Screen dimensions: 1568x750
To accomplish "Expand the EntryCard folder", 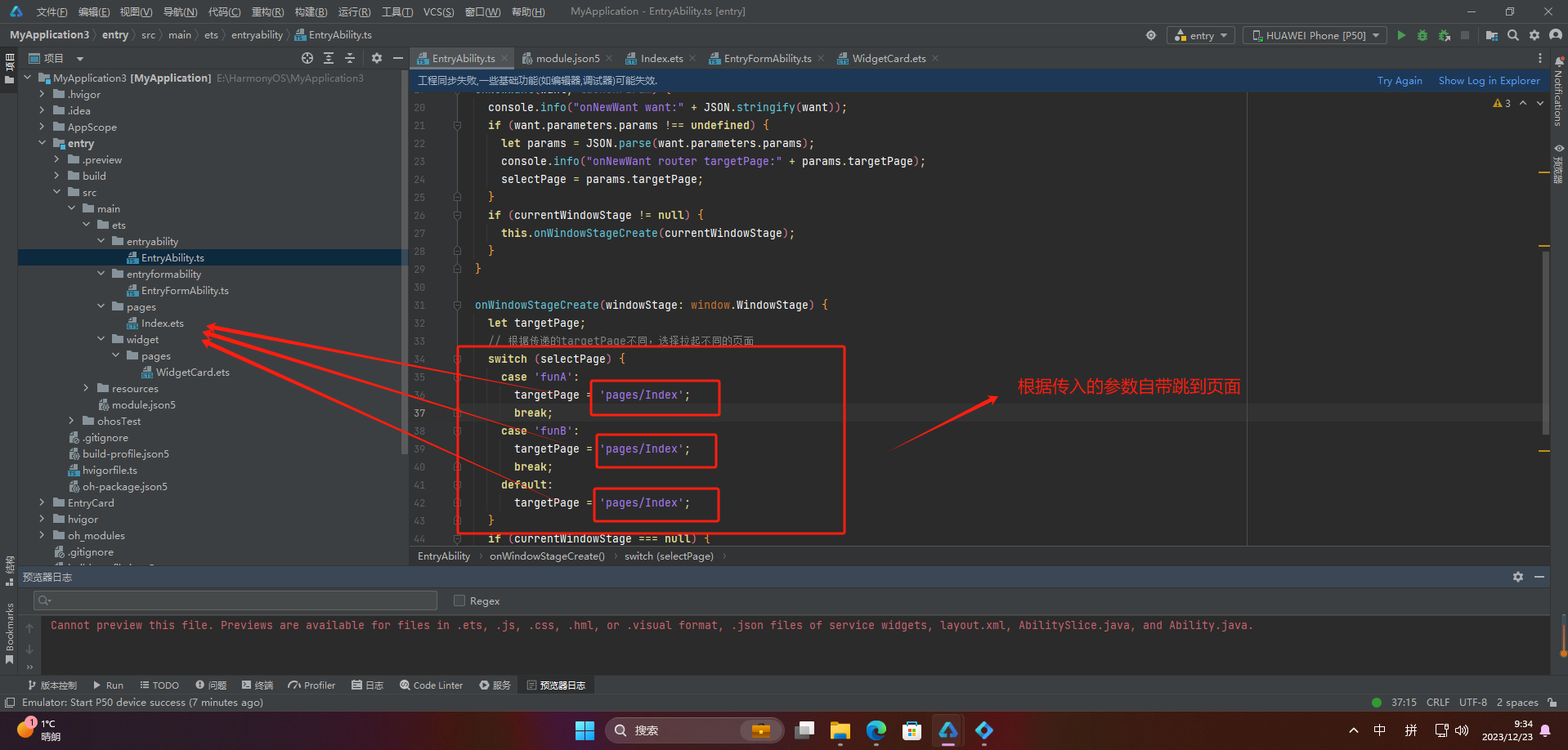I will 42,502.
